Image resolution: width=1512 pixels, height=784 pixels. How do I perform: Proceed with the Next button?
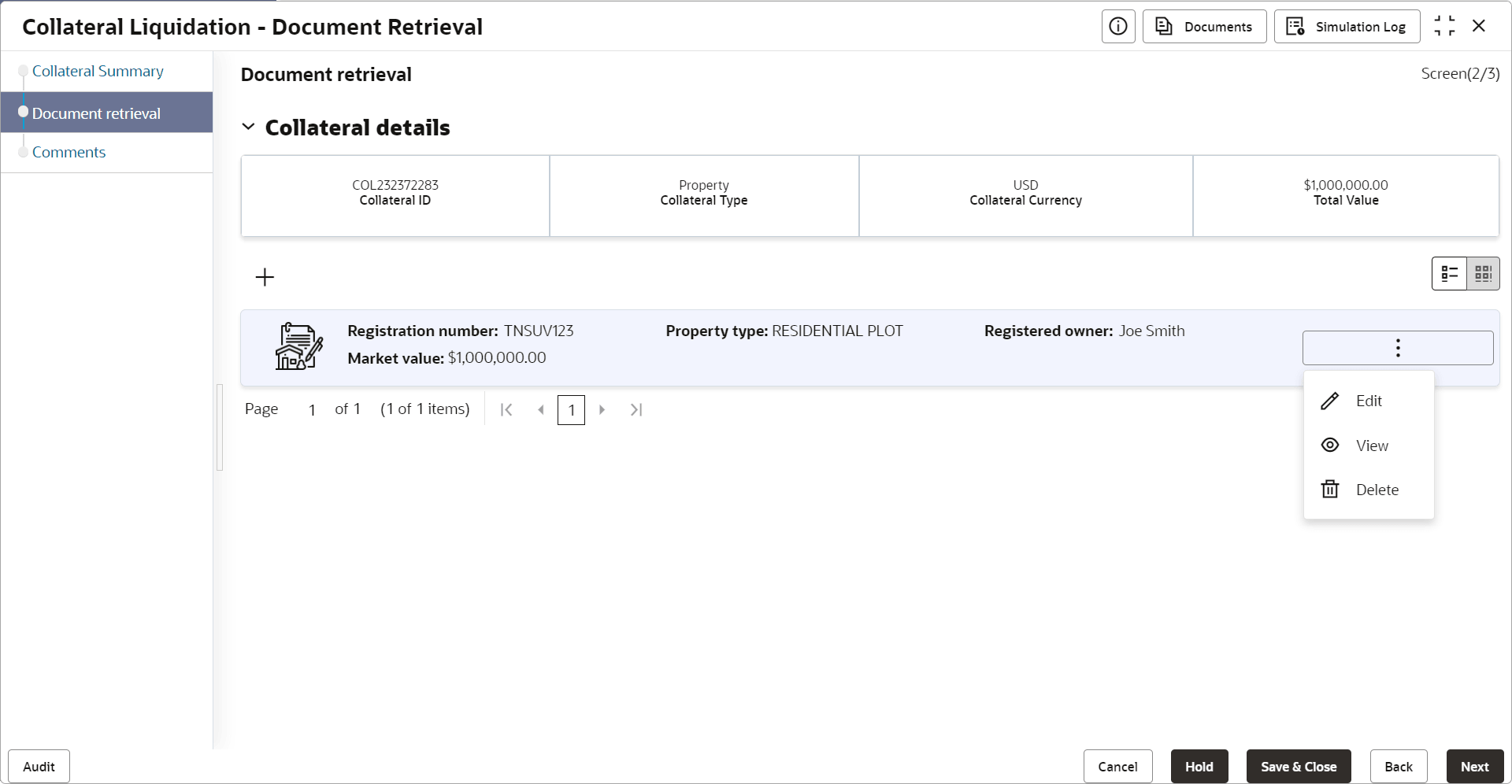[1475, 767]
